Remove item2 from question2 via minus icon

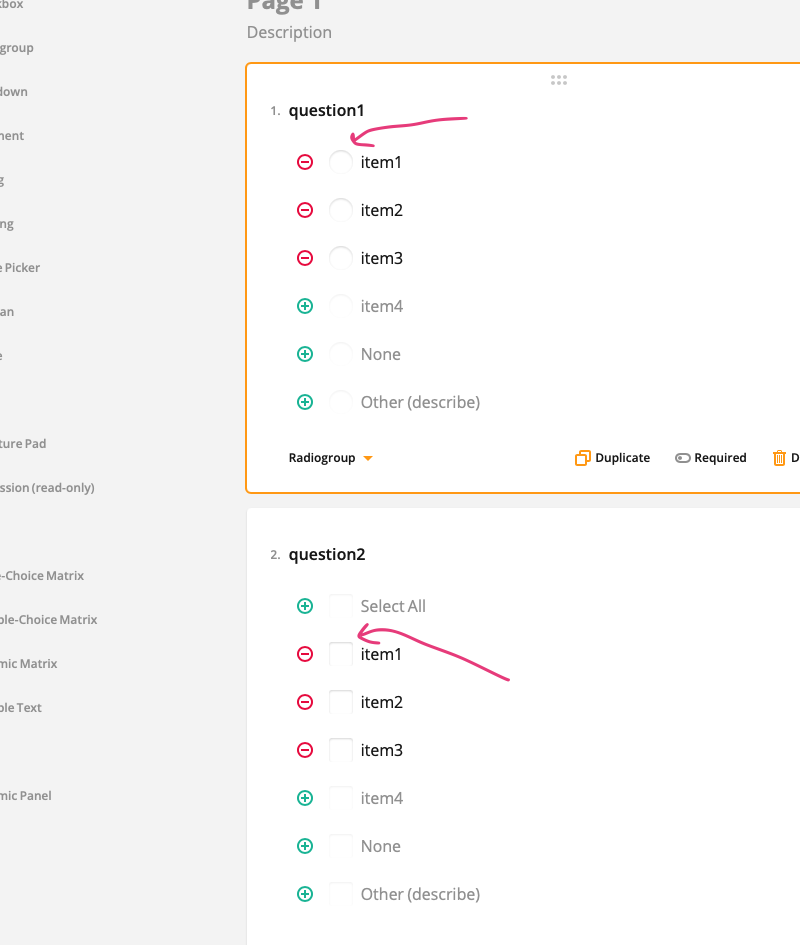pos(305,701)
